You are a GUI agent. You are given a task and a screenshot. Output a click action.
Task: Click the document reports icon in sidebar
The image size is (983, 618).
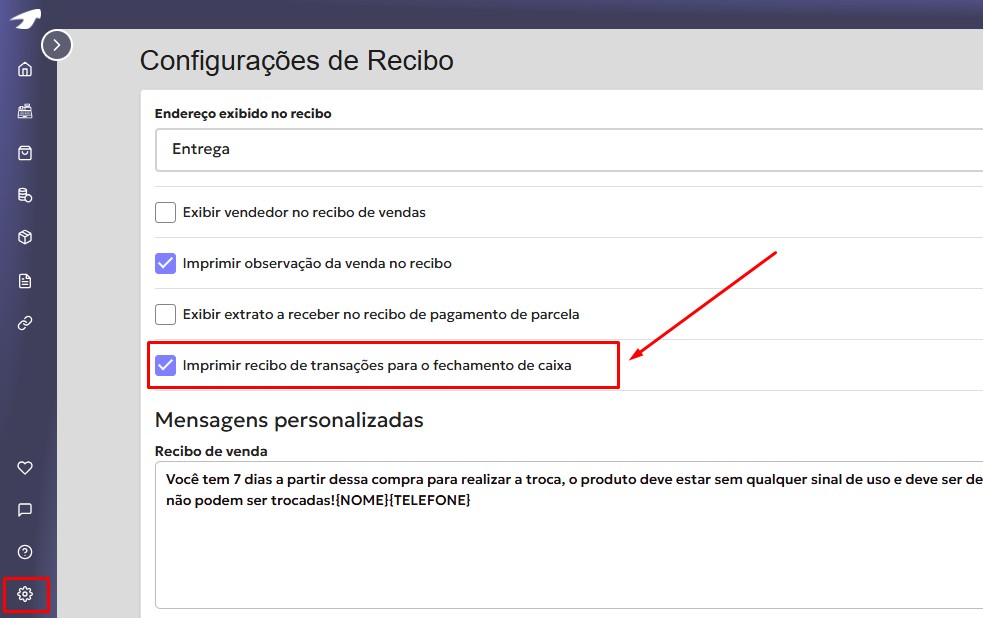(26, 281)
